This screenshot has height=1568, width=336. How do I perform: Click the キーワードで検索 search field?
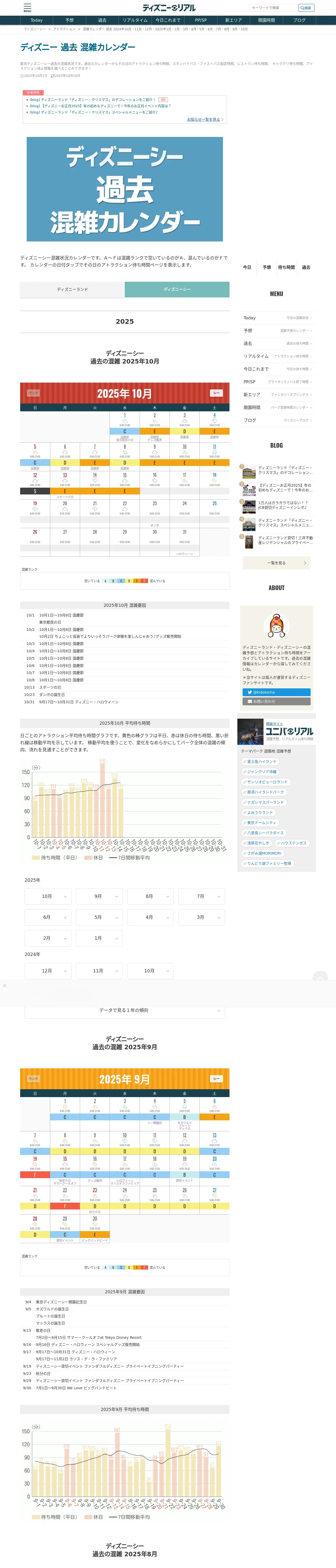click(273, 8)
